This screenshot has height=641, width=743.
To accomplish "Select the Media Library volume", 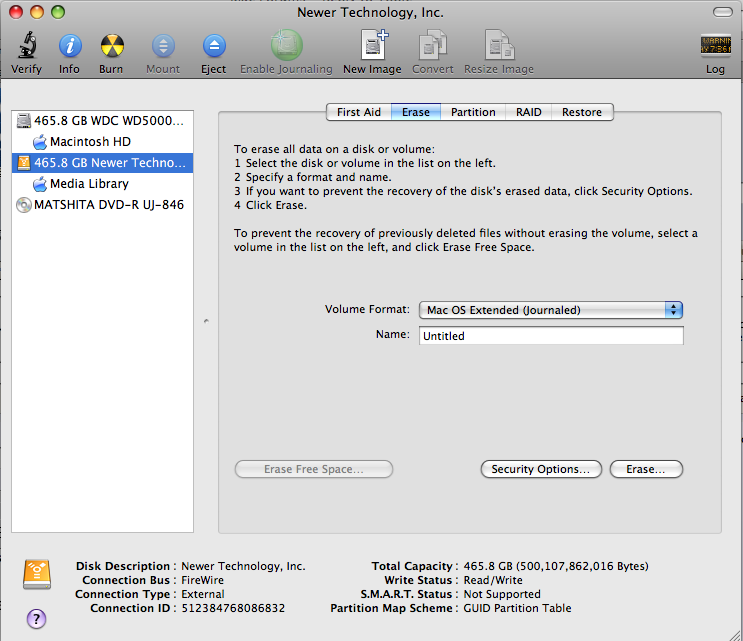I will pos(102,183).
